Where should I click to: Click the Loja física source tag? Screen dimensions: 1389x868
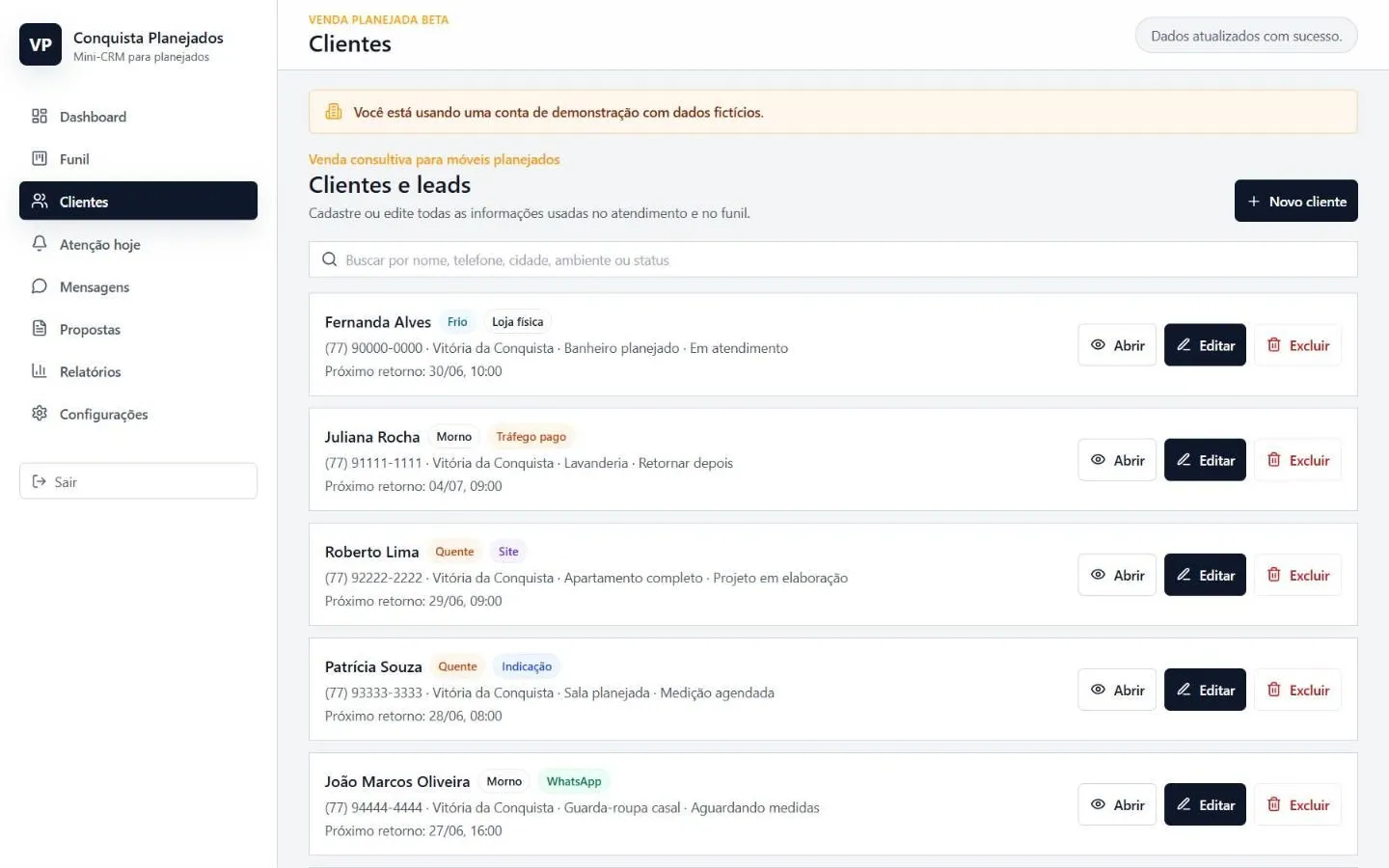(x=518, y=322)
